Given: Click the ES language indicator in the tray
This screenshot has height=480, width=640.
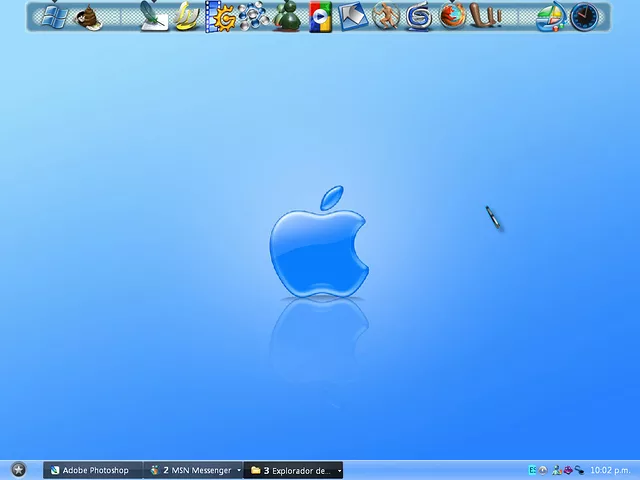Looking at the screenshot, I should click(x=532, y=470).
